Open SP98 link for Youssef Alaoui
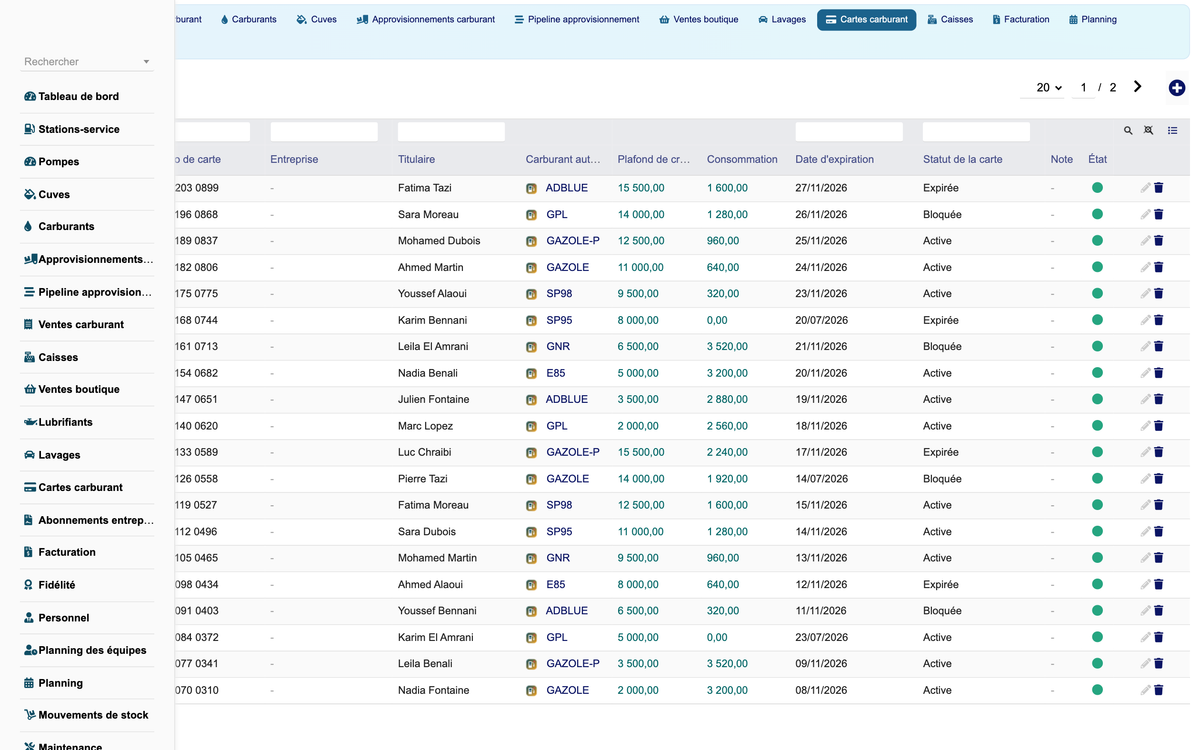The height and width of the screenshot is (750, 1200). click(559, 294)
